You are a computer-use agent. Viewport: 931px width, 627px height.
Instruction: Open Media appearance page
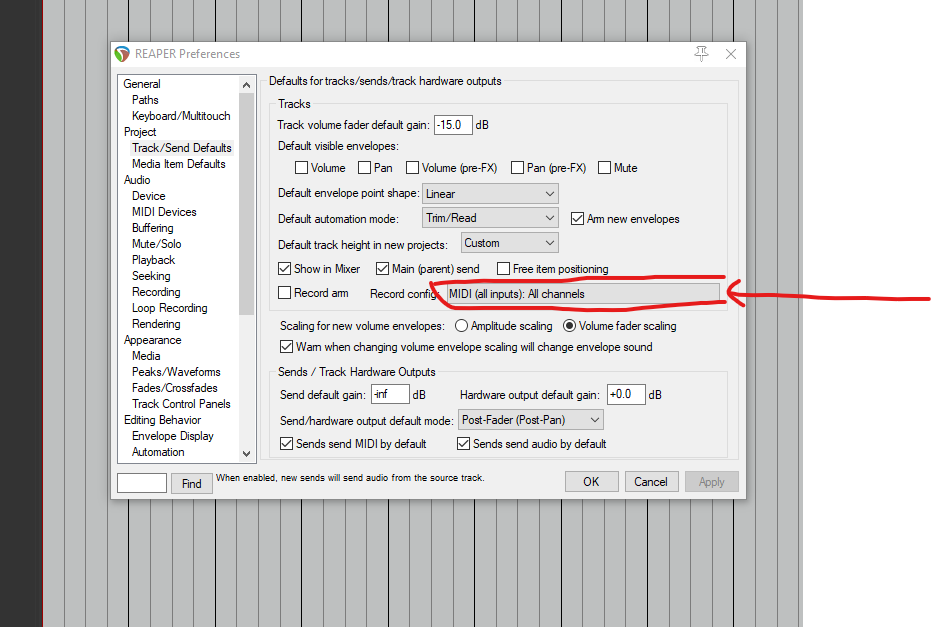tap(146, 356)
